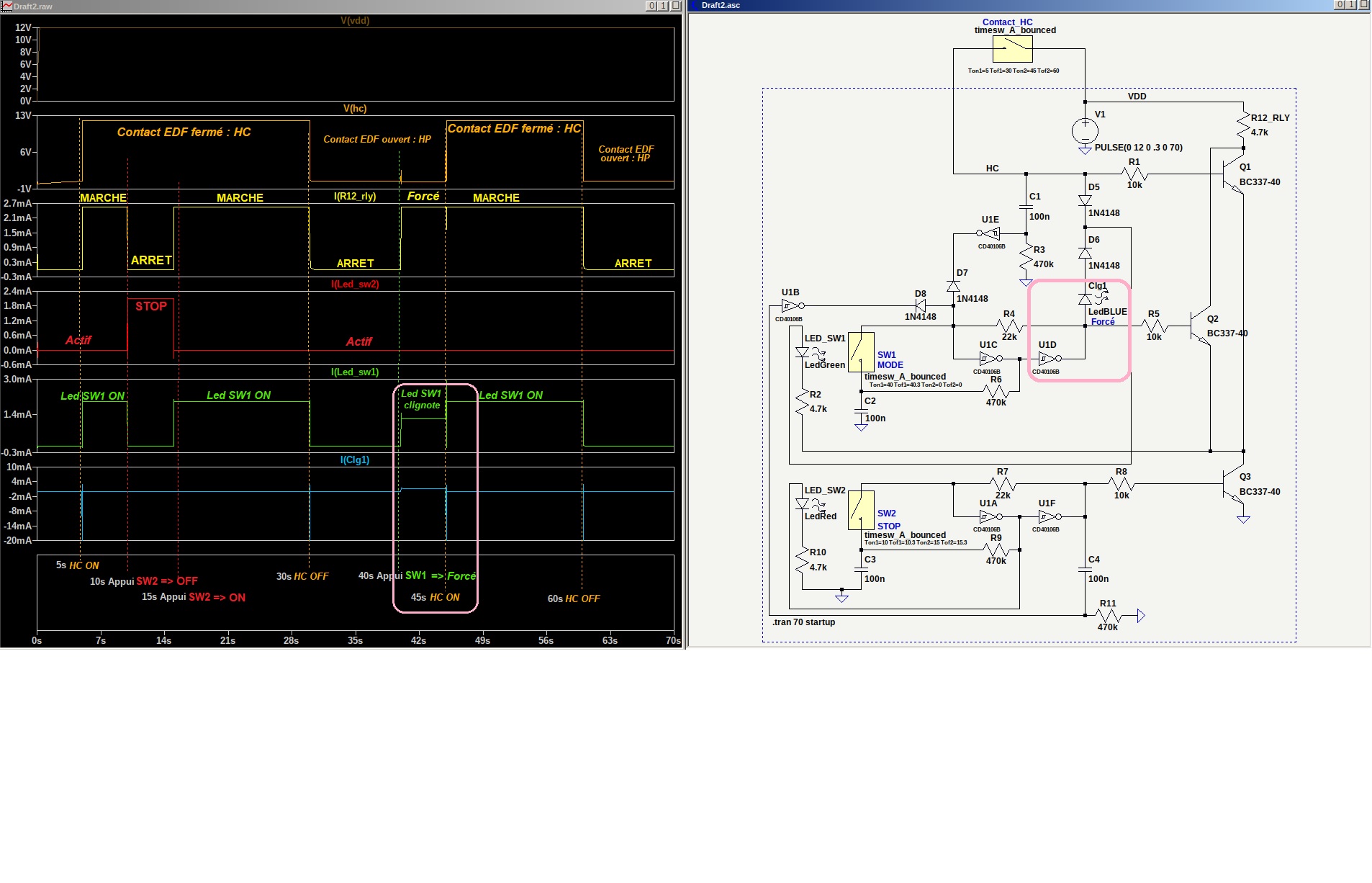This screenshot has width=1372, height=883.
Task: Click the Draft2.raw window icon
Action: (6, 6)
